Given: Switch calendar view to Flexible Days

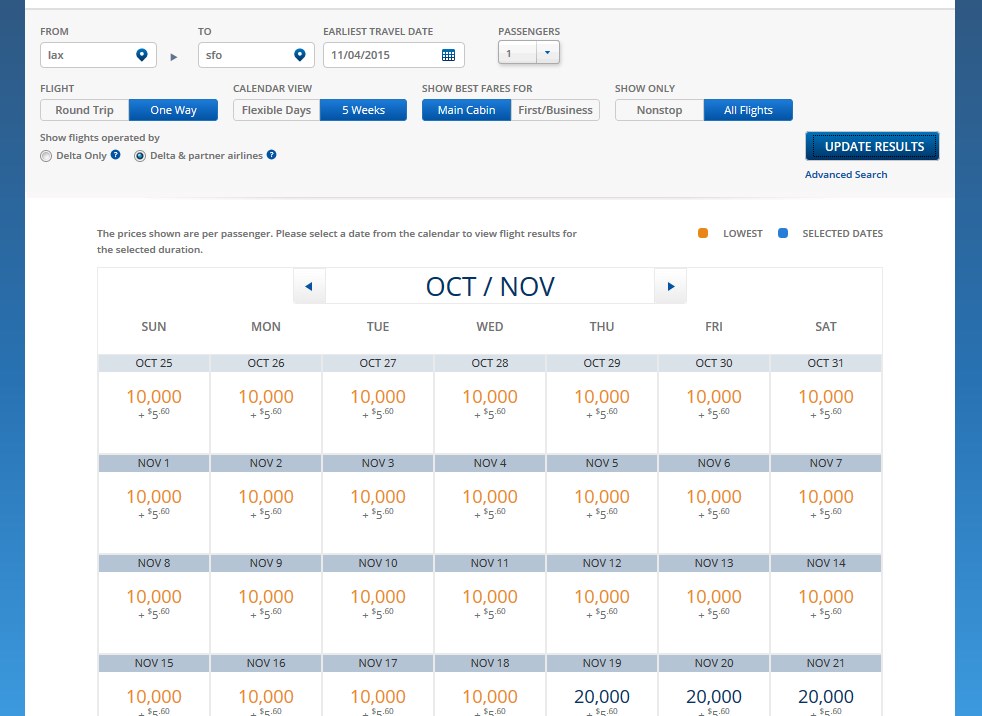Looking at the screenshot, I should [277, 110].
